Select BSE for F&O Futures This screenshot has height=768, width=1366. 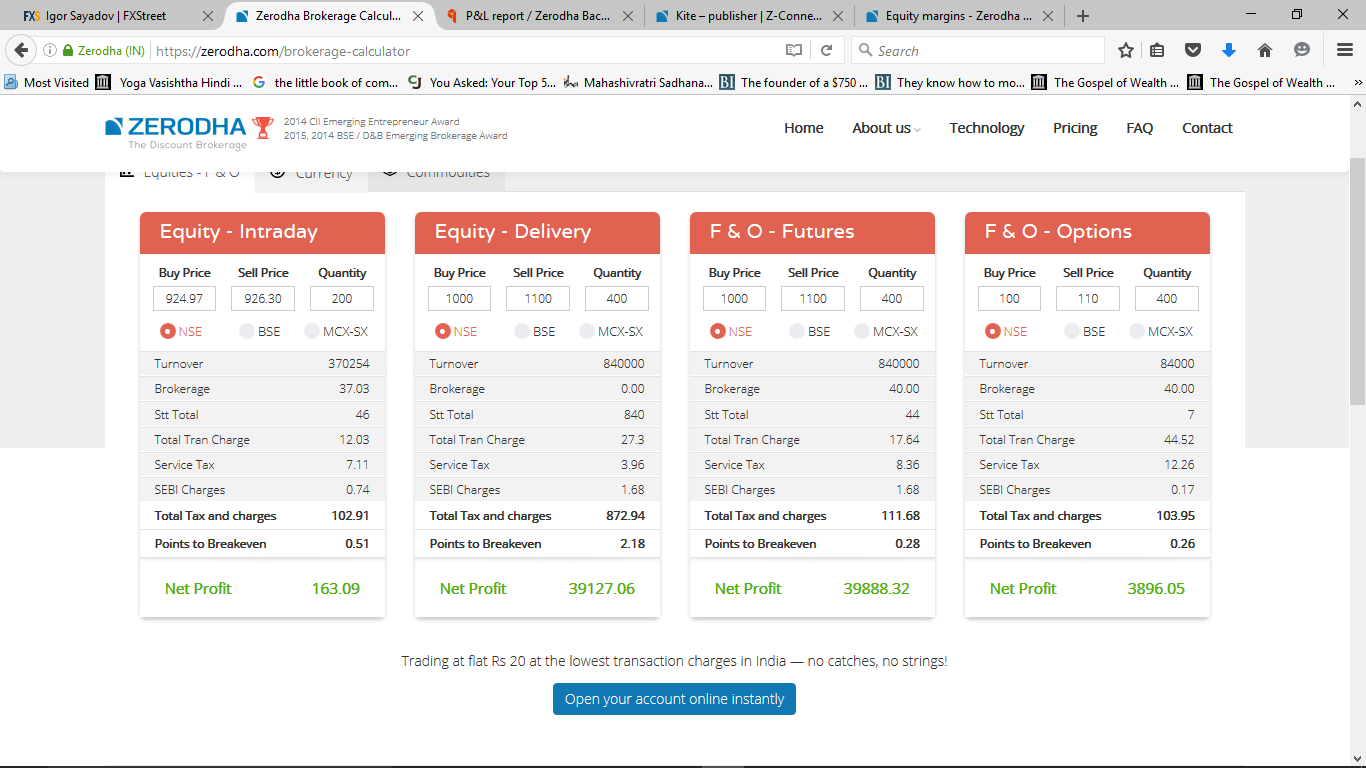797,331
